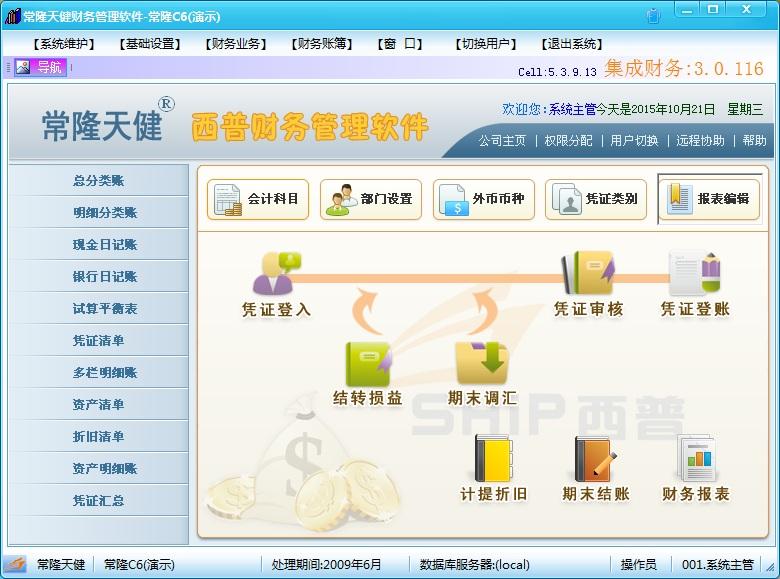
Task: Click the 凭证登账 posting icon
Action: [695, 272]
